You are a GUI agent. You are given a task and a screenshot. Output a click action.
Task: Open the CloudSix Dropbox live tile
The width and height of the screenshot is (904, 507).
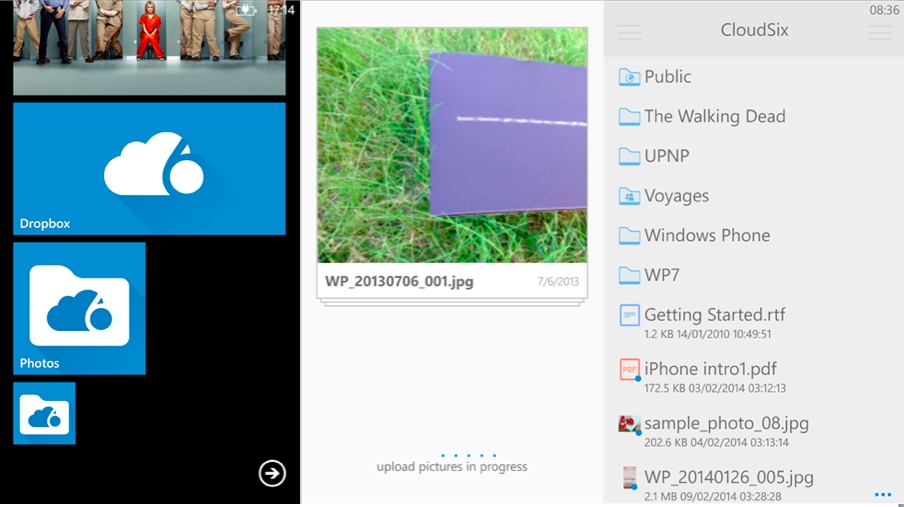click(149, 169)
